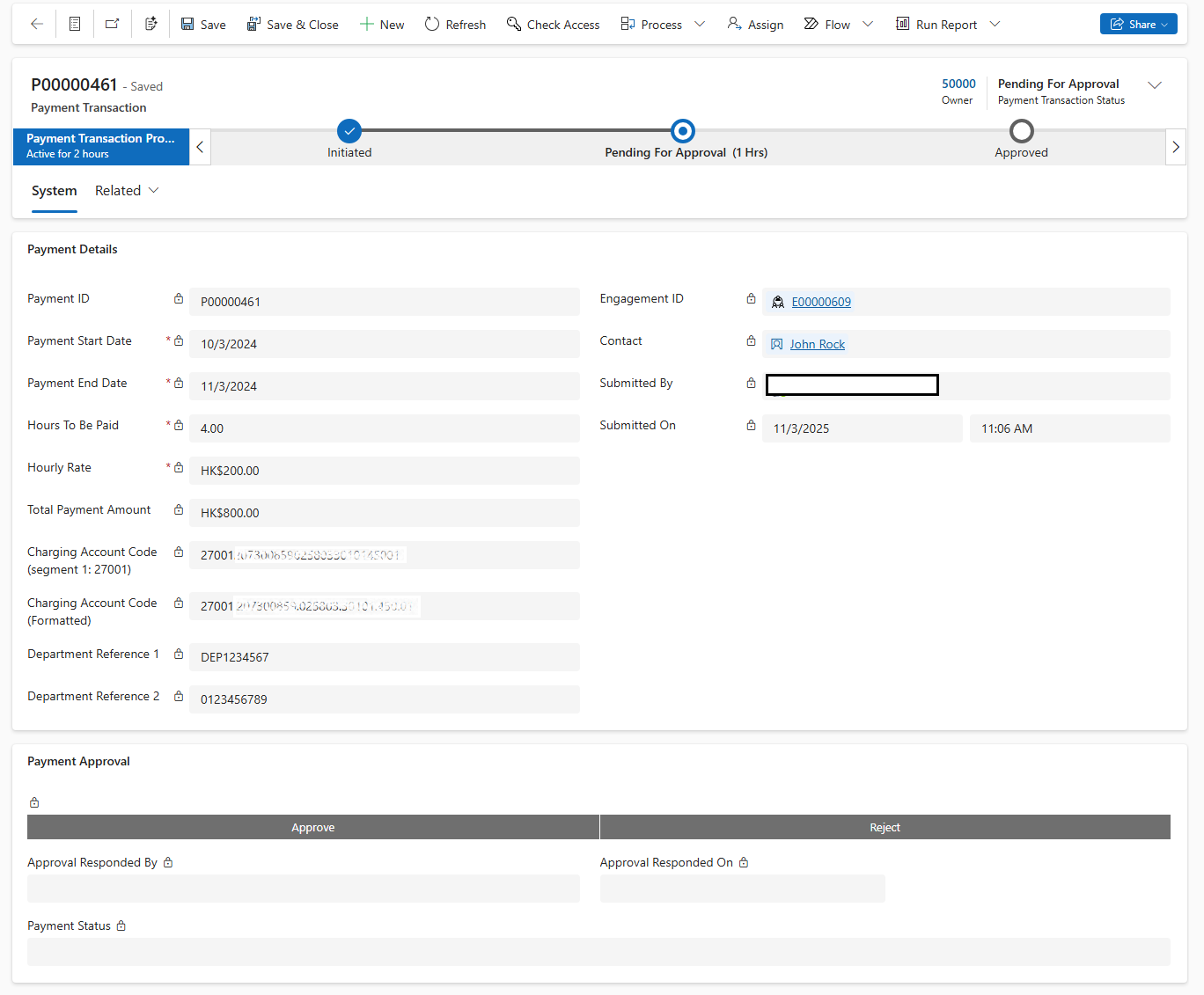Click Check Access in command bar
Image resolution: width=1204 pixels, height=995 pixels.
553,25
